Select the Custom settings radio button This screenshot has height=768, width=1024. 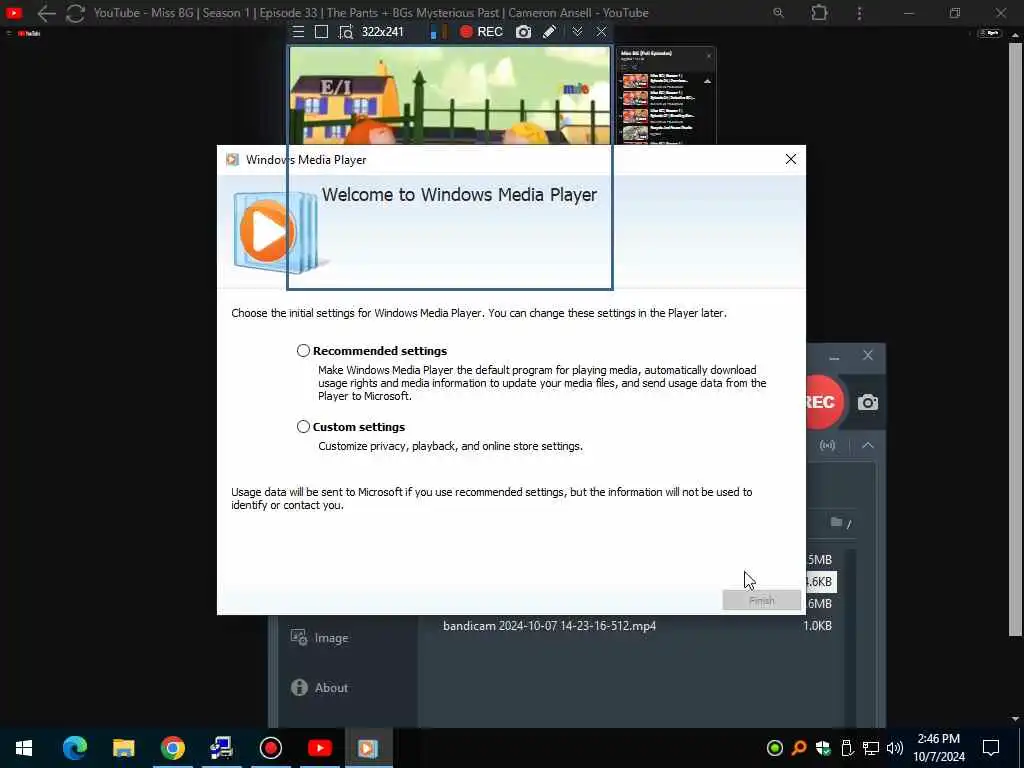click(x=303, y=426)
